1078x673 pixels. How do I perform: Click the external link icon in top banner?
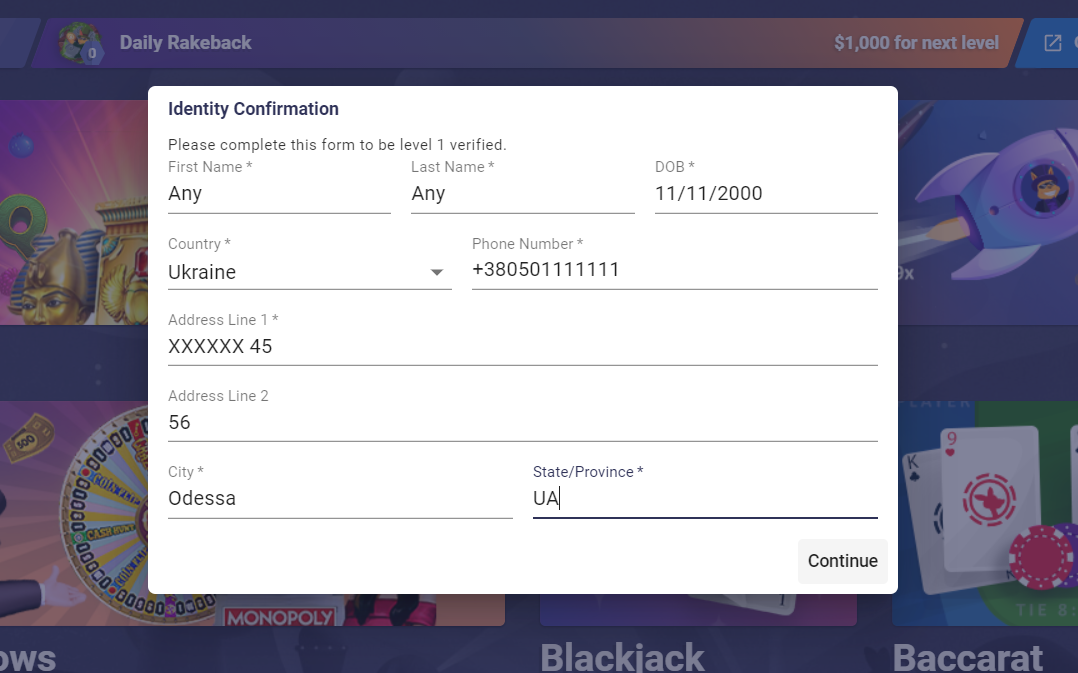1053,43
